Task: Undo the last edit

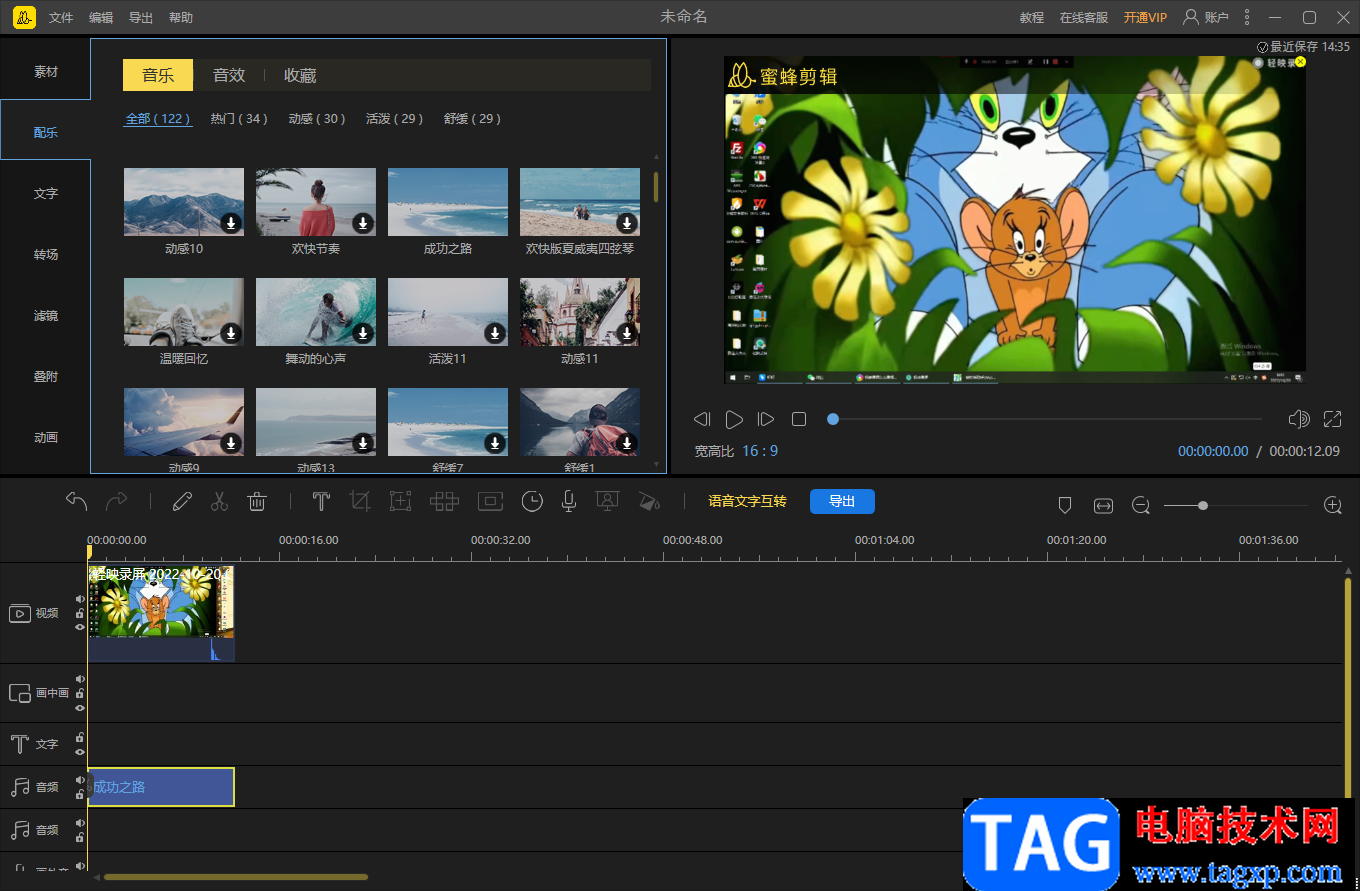Action: point(77,501)
